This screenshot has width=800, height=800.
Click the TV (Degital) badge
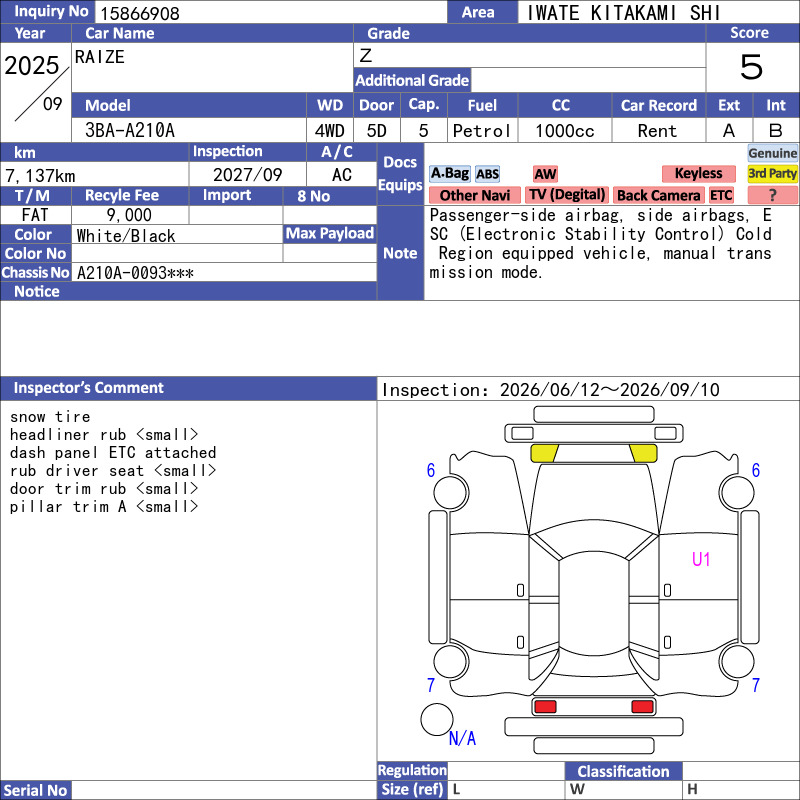coord(567,195)
